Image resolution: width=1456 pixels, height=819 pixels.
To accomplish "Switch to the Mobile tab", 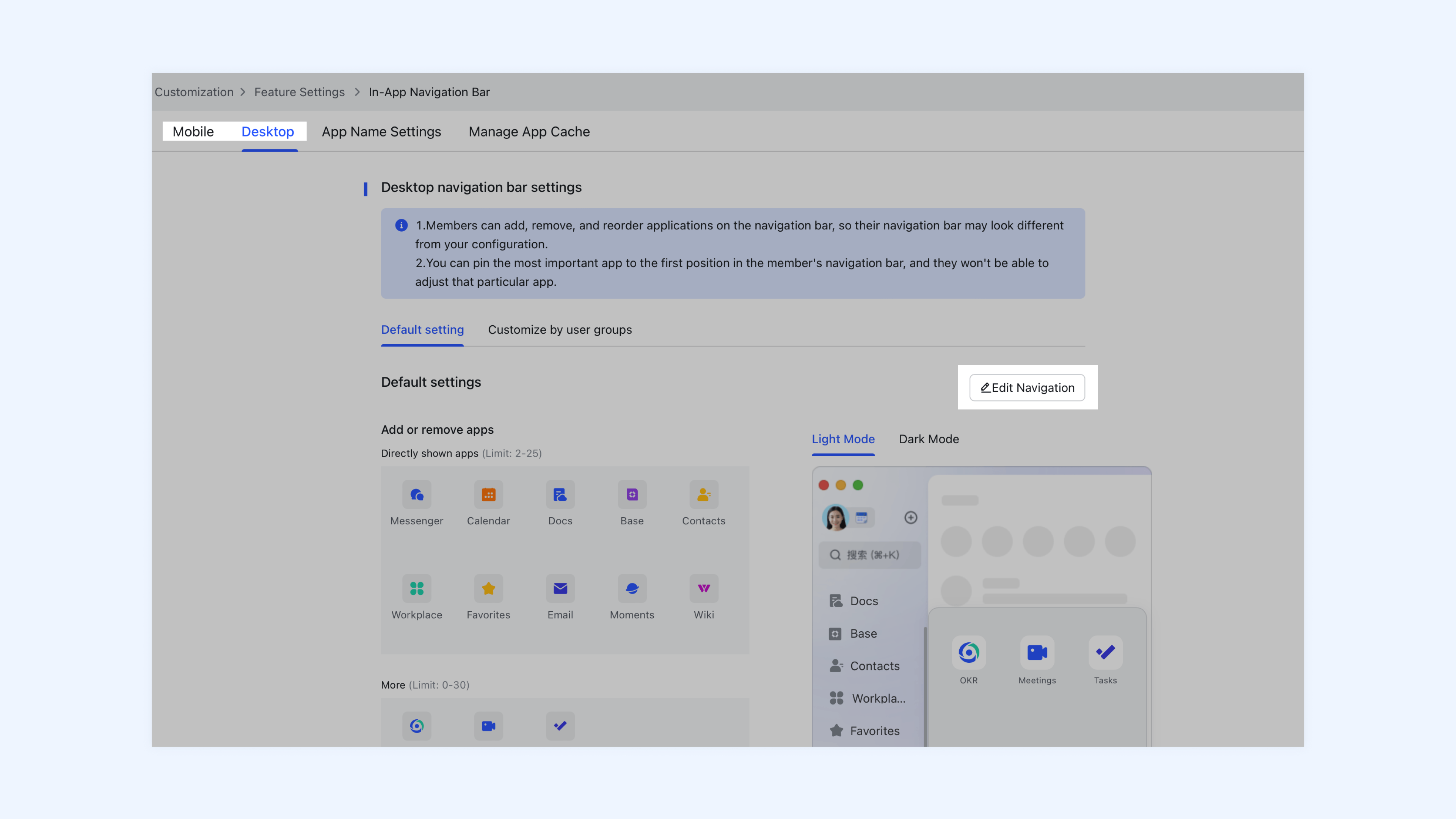I will [193, 132].
